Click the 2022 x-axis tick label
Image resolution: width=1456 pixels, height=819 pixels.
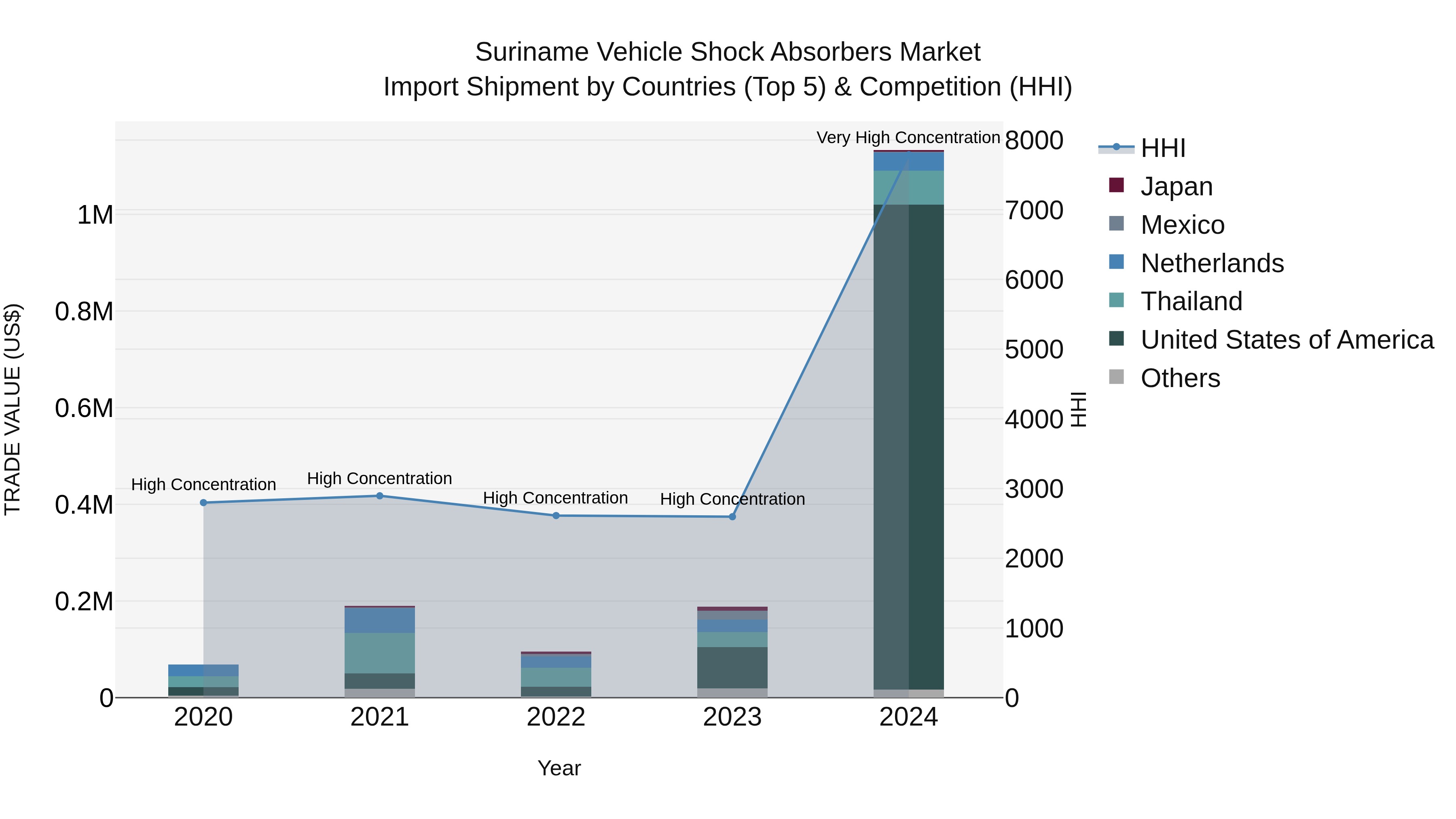point(556,717)
